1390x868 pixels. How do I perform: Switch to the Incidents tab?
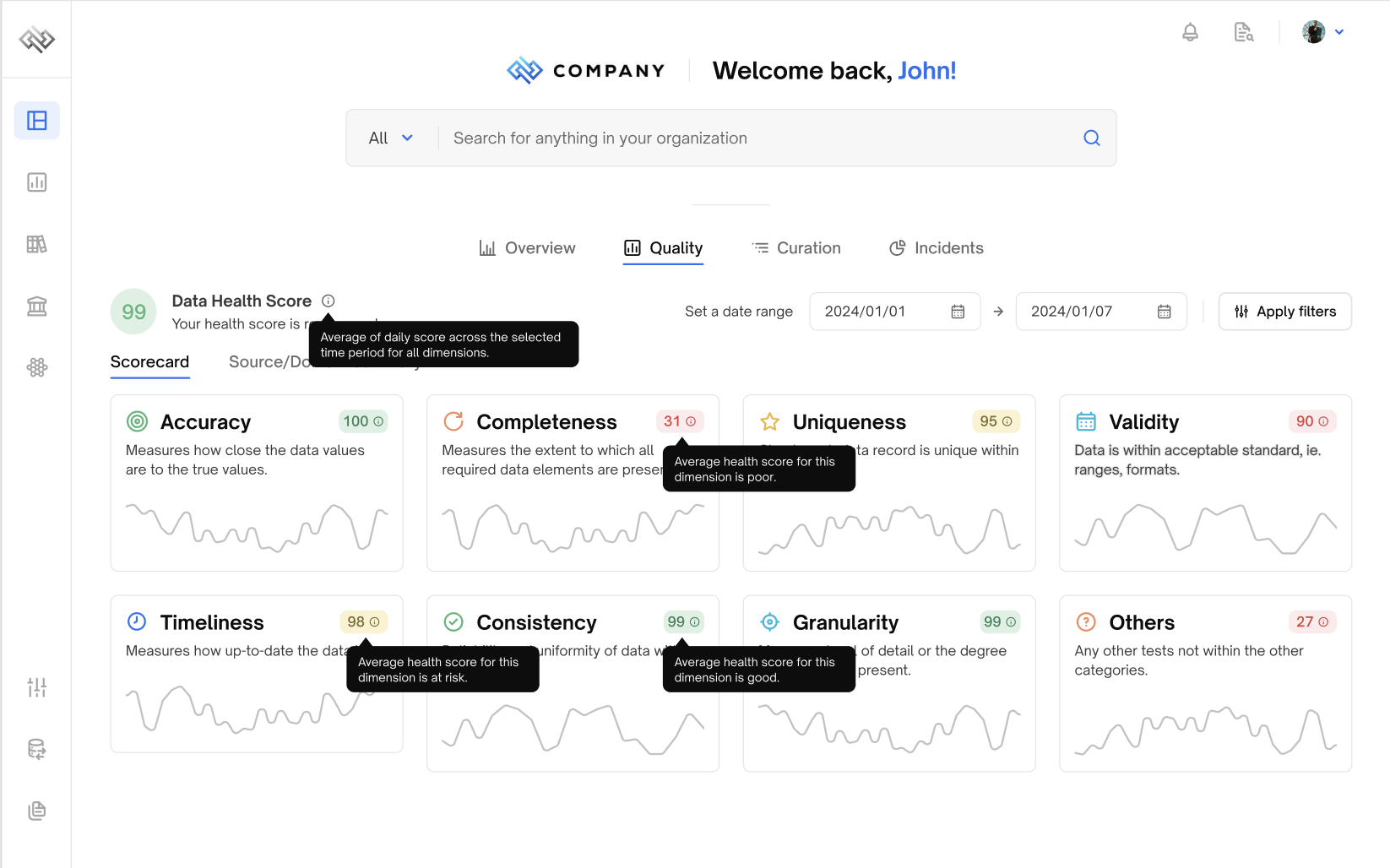coord(937,248)
